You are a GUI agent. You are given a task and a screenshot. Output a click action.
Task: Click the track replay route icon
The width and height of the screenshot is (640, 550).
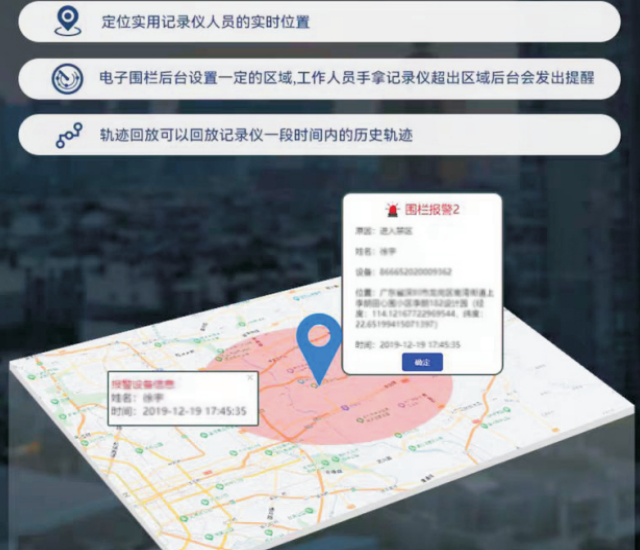(x=69, y=136)
